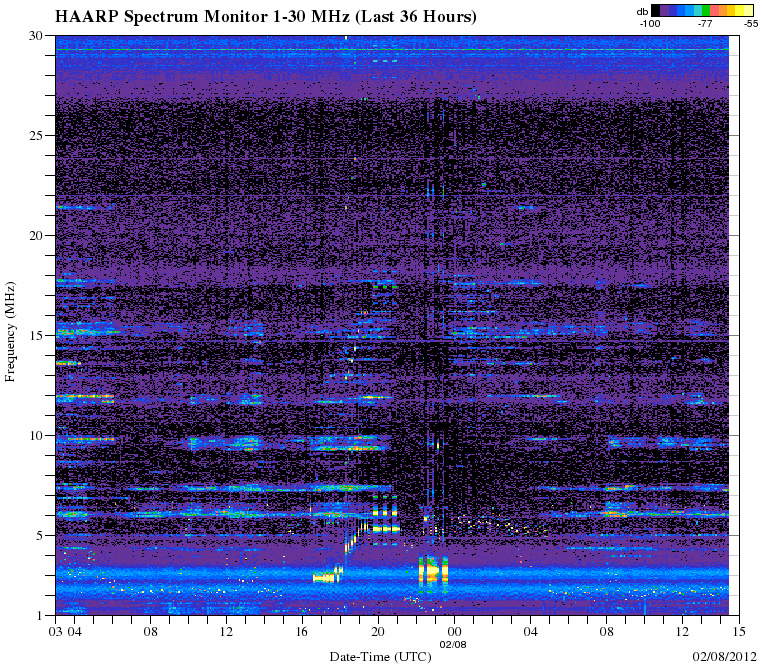Click the 1 tick label on frequency axis

pyautogui.click(x=40, y=615)
